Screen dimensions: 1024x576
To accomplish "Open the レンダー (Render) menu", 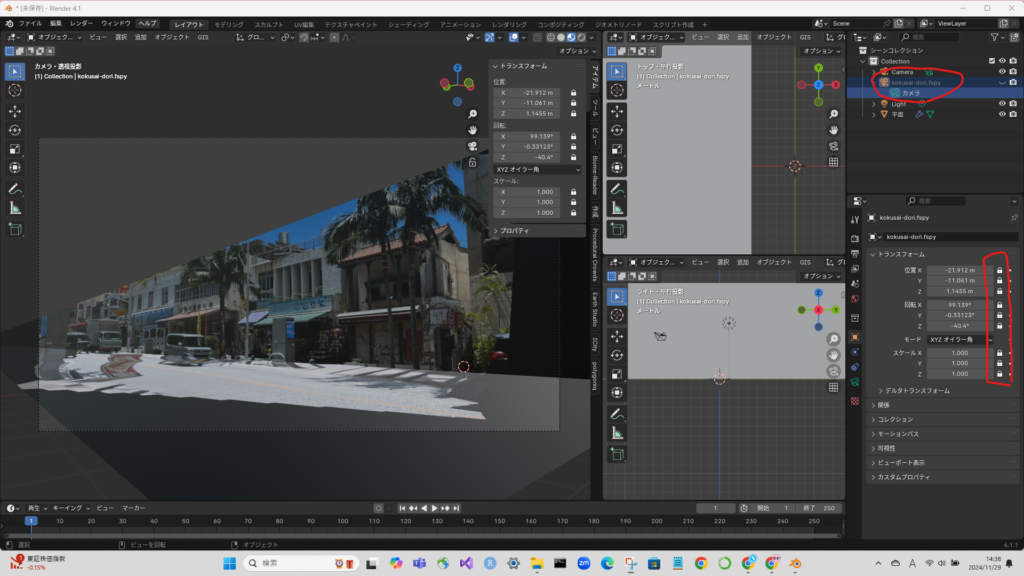I will 81,22.
